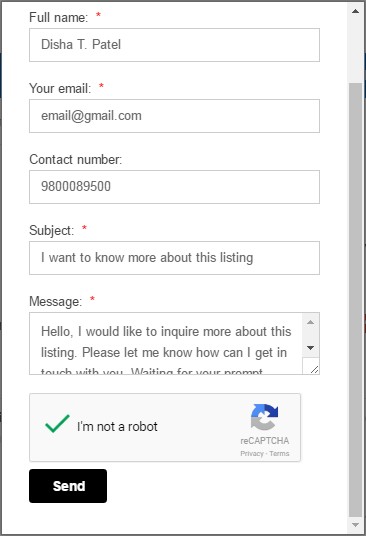This screenshot has height=536, width=366.
Task: Click the page vertical scrollbar thumb
Action: (355, 300)
